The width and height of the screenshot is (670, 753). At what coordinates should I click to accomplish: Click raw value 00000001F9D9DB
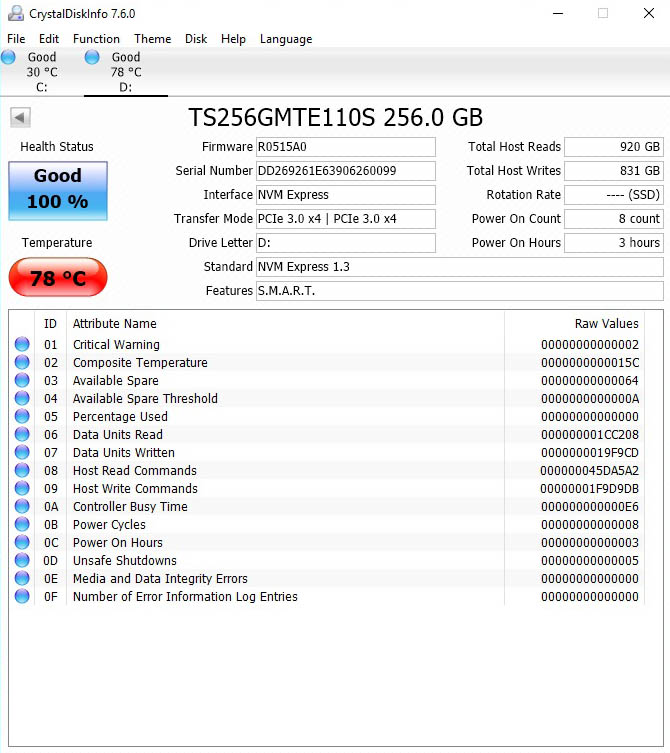[589, 488]
